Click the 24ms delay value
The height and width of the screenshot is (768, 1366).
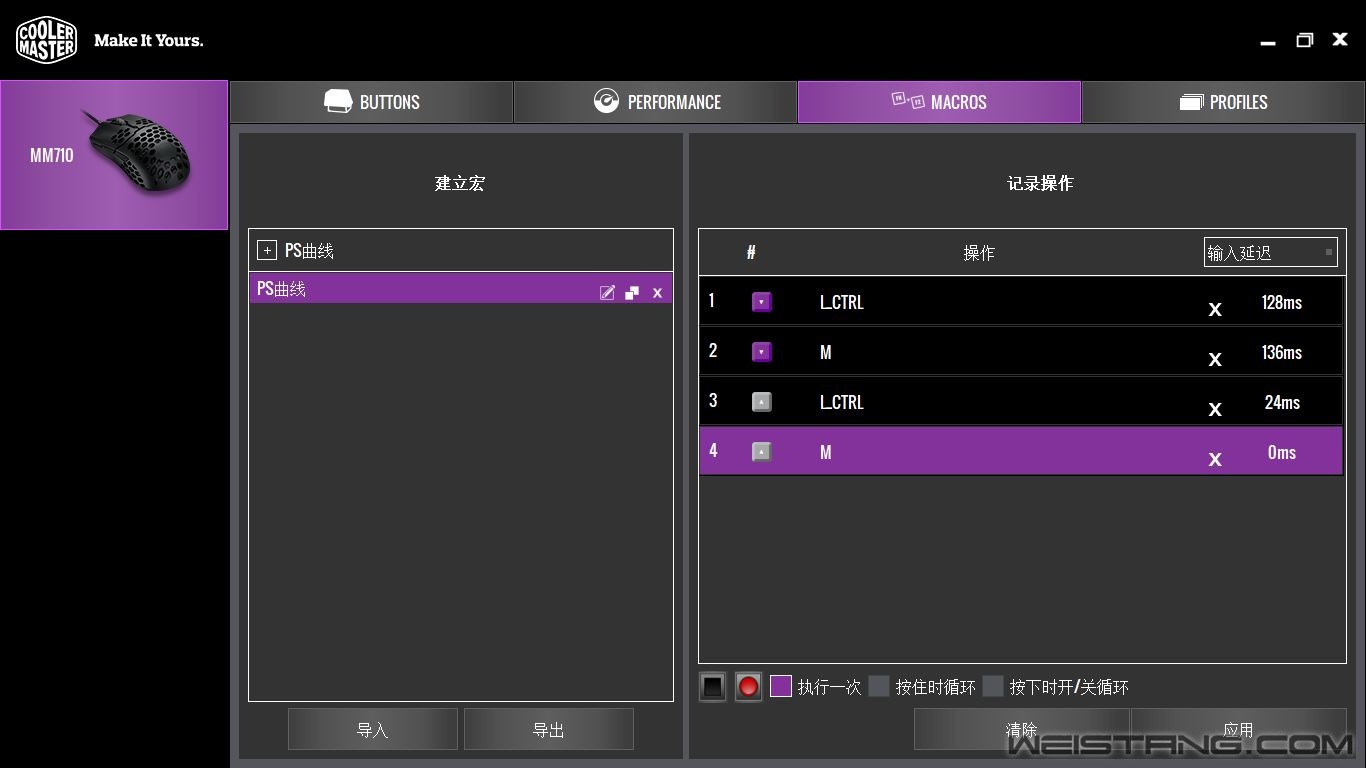click(x=1282, y=402)
